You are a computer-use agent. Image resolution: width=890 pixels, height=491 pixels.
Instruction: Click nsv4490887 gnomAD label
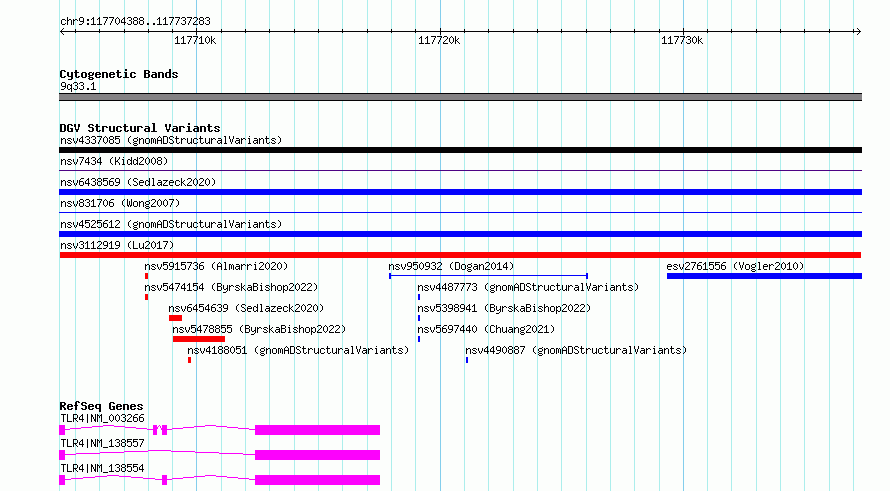(576, 350)
